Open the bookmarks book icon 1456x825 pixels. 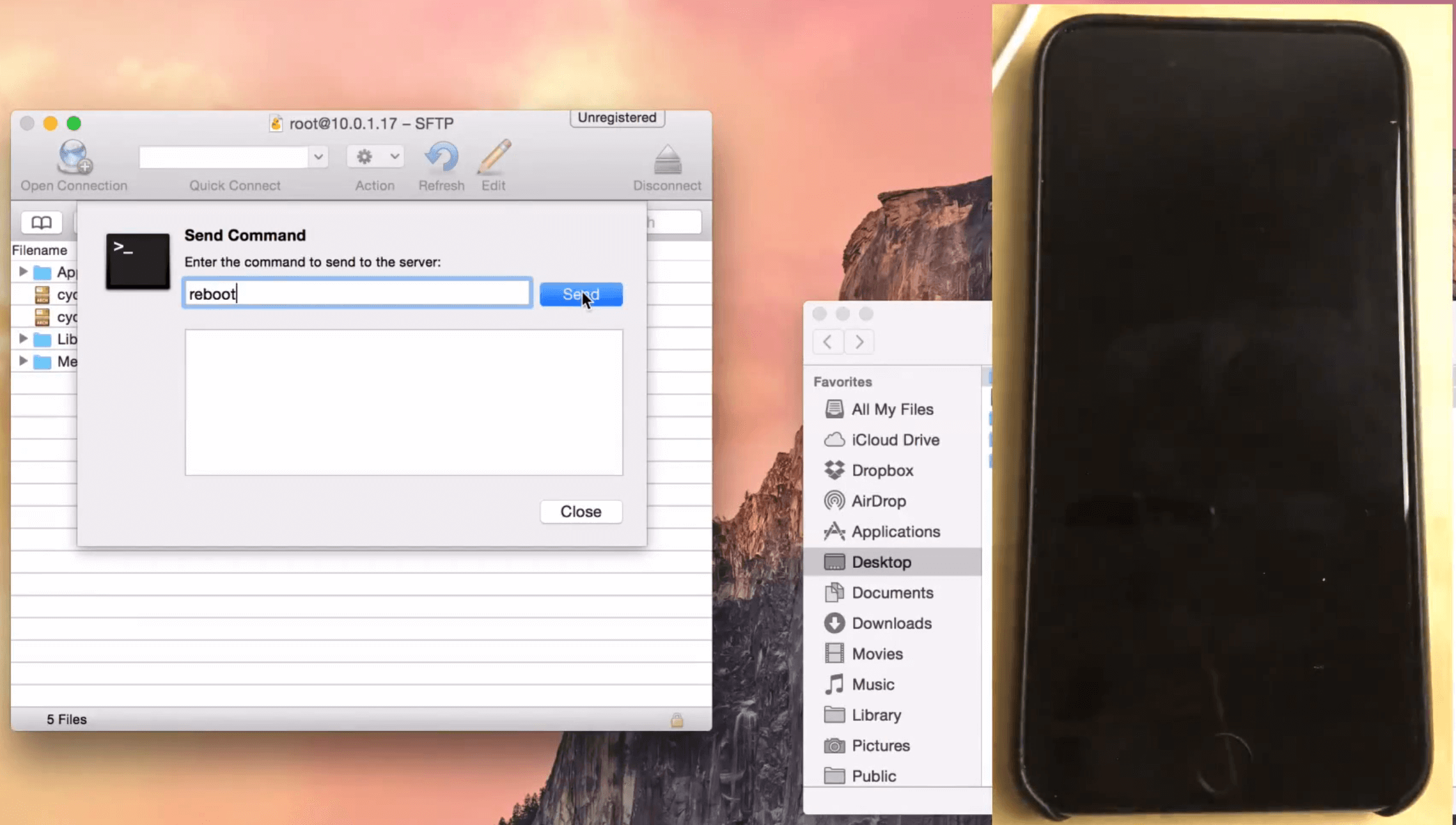coord(42,222)
